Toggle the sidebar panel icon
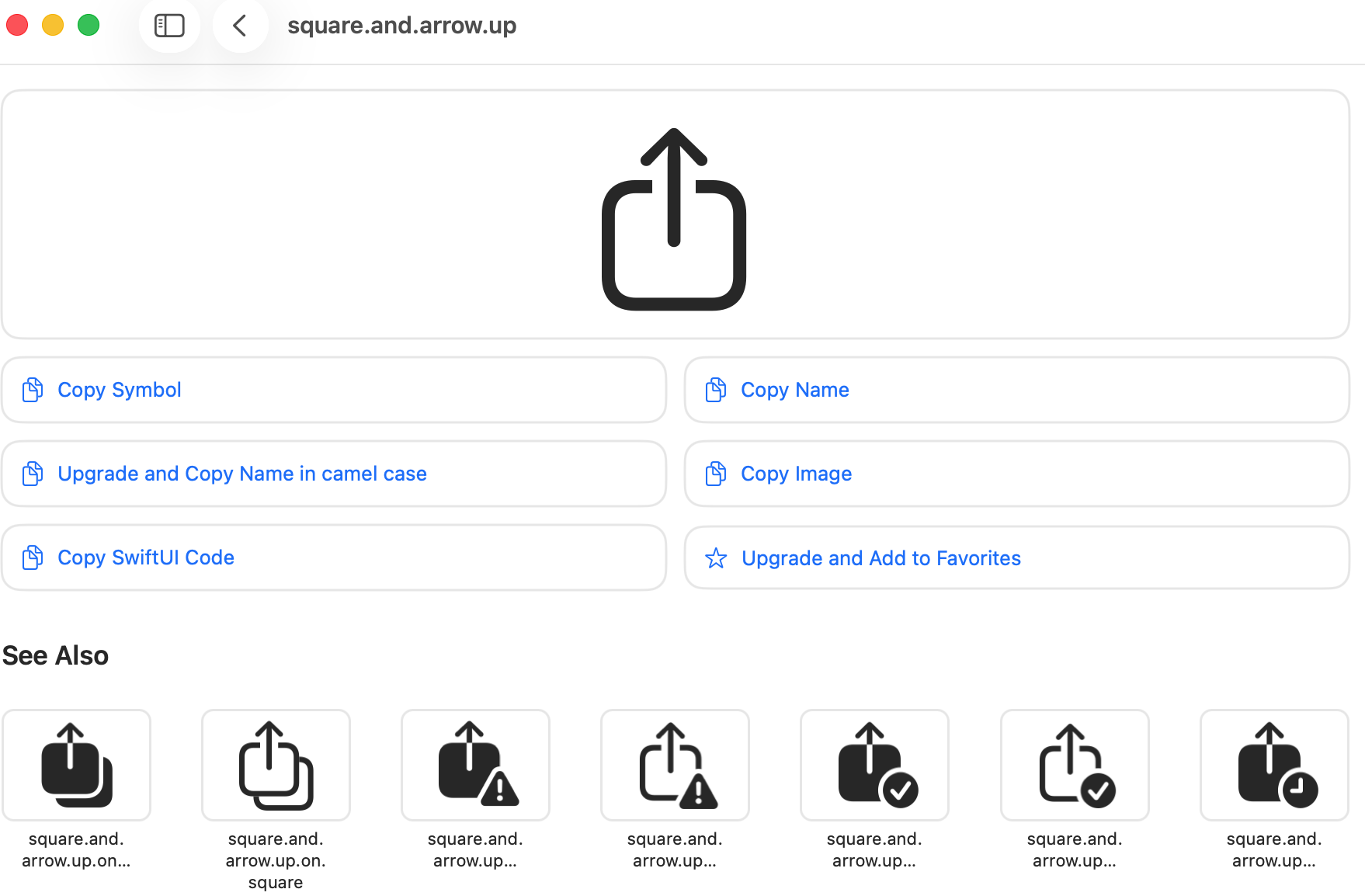1365x896 pixels. [169, 26]
